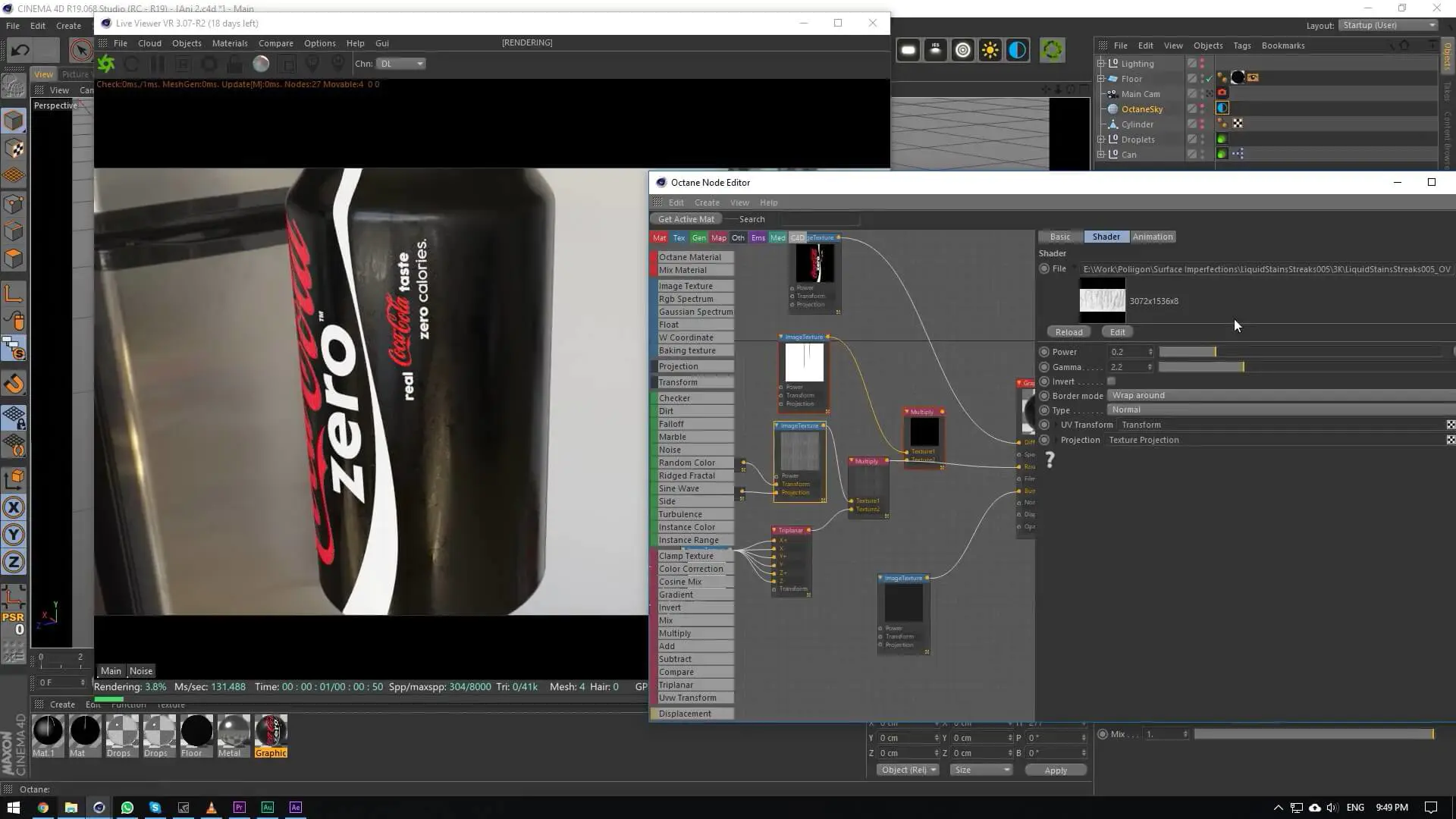This screenshot has width=1456, height=819.
Task: Click the Apply button in coordinates panel
Action: click(x=1056, y=770)
